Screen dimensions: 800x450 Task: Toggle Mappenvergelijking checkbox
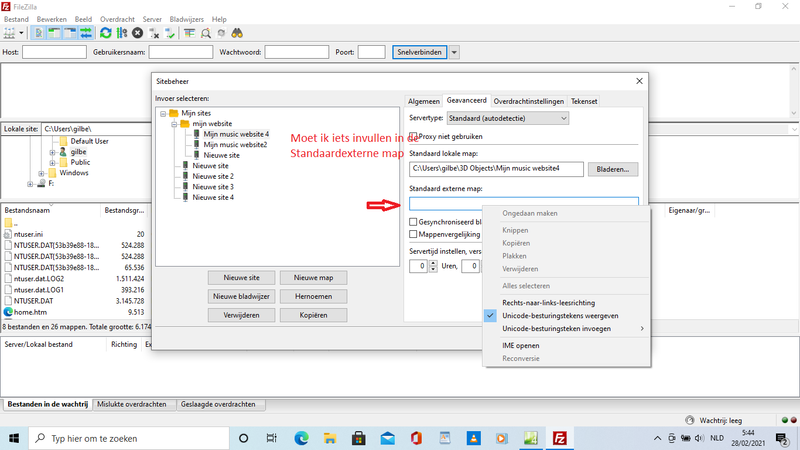413,234
